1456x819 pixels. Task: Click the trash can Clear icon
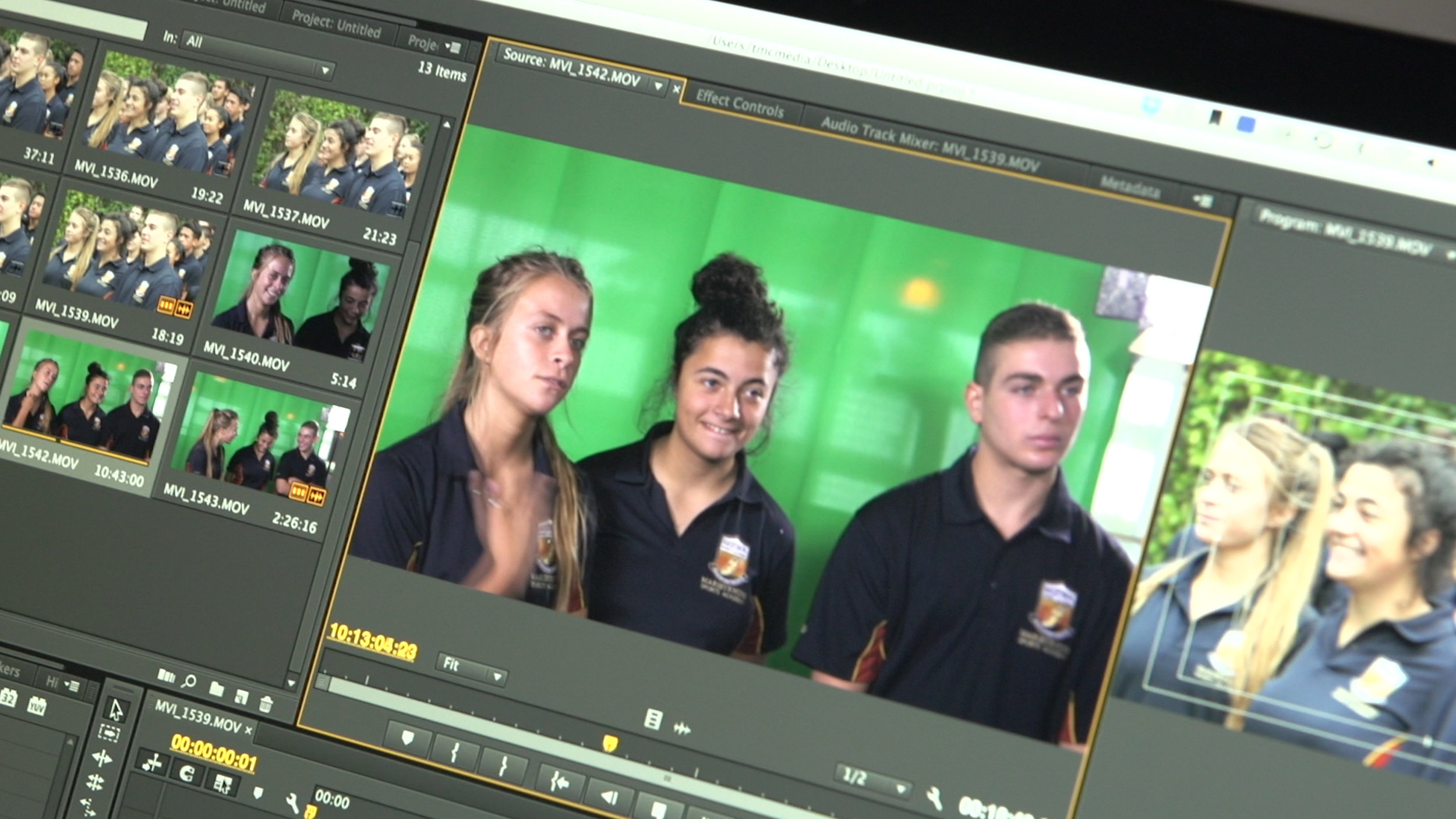coord(266,704)
